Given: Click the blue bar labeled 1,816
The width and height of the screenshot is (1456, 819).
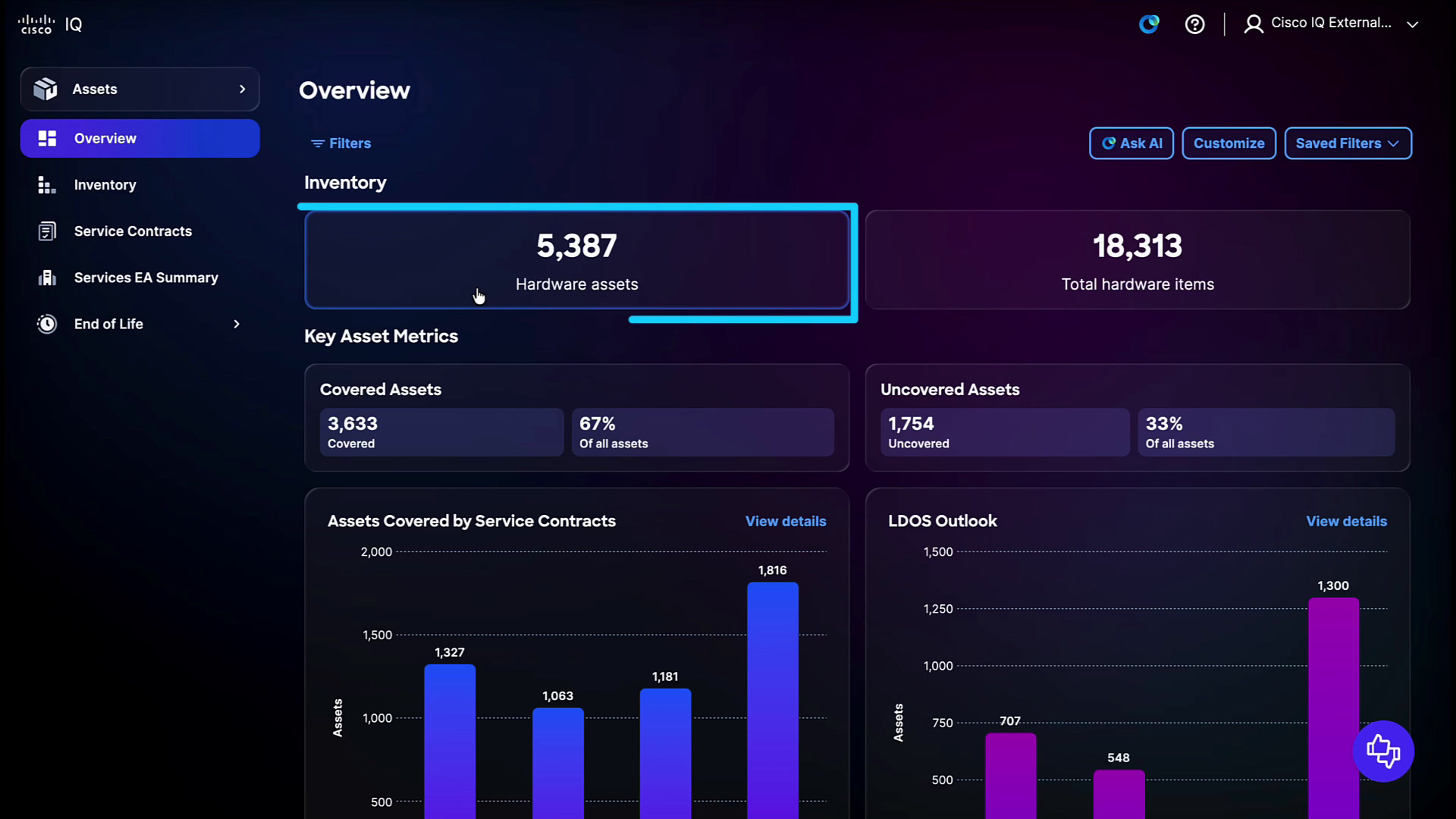Looking at the screenshot, I should tap(773, 700).
